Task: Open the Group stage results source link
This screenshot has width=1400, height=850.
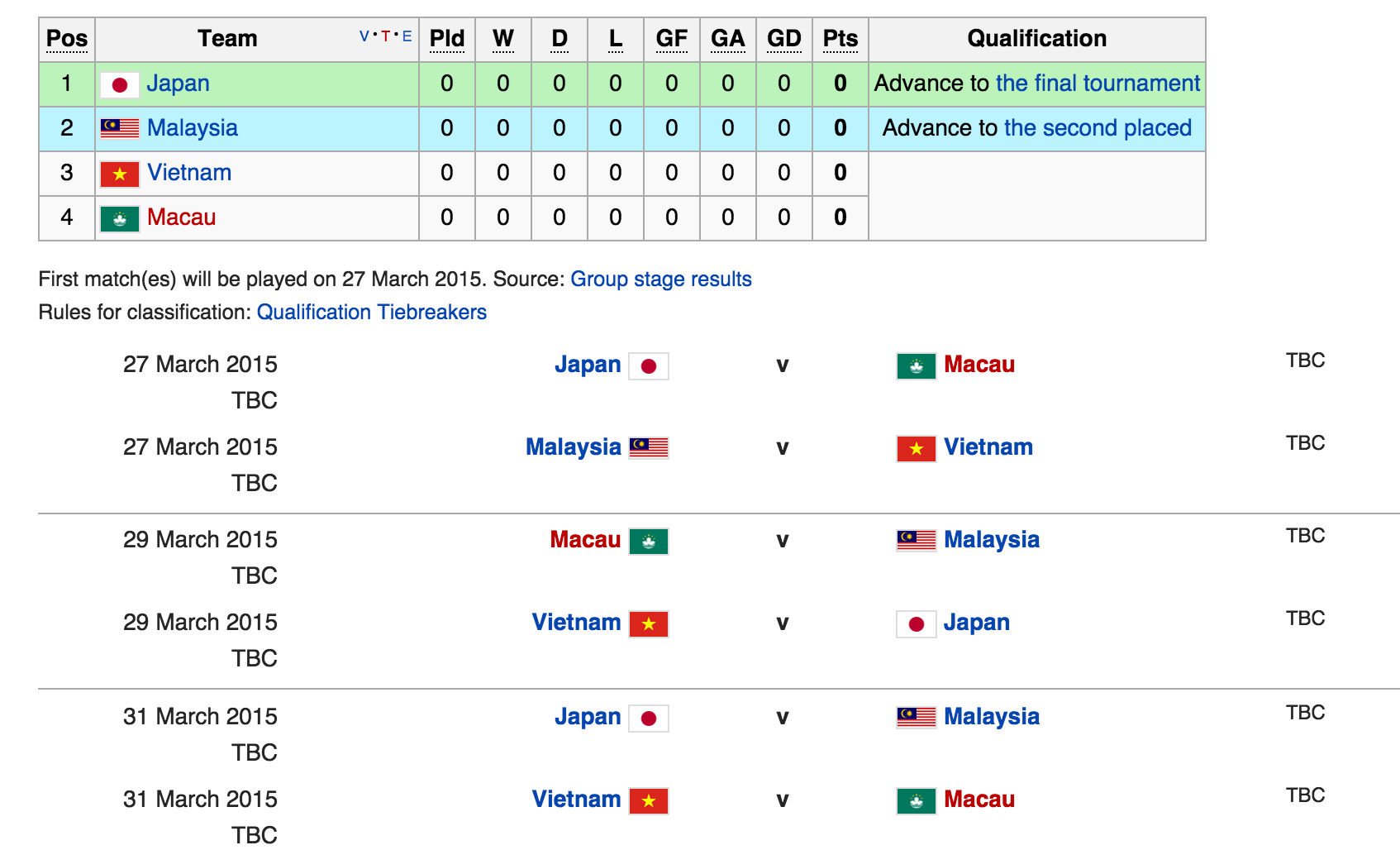Action: (660, 279)
